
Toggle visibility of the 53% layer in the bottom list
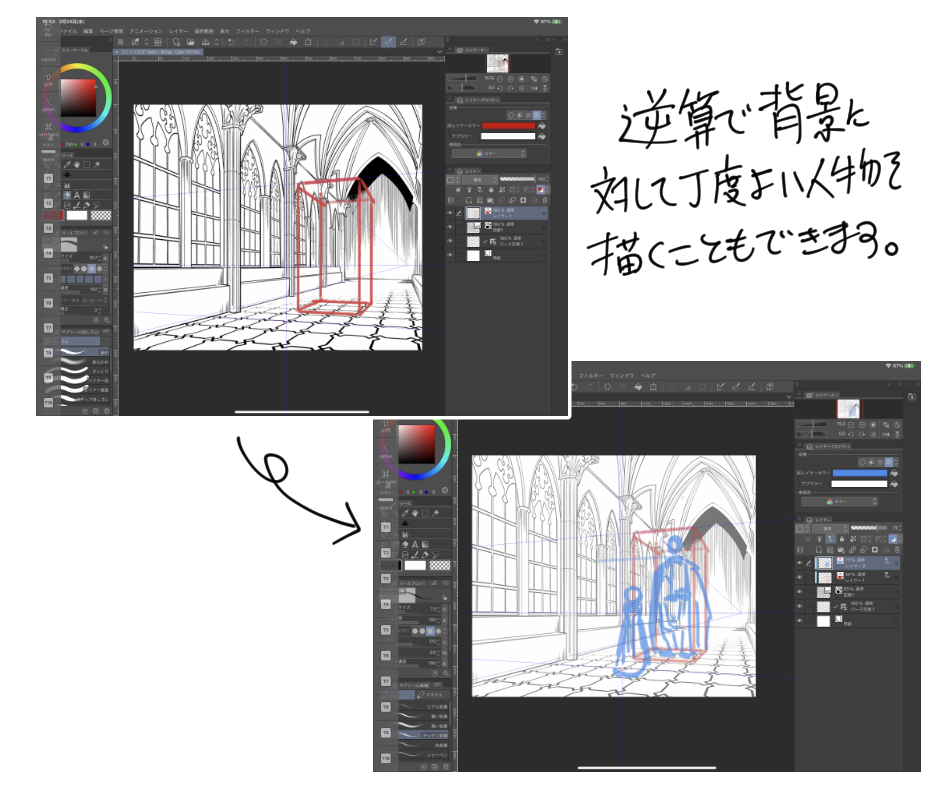click(x=800, y=591)
